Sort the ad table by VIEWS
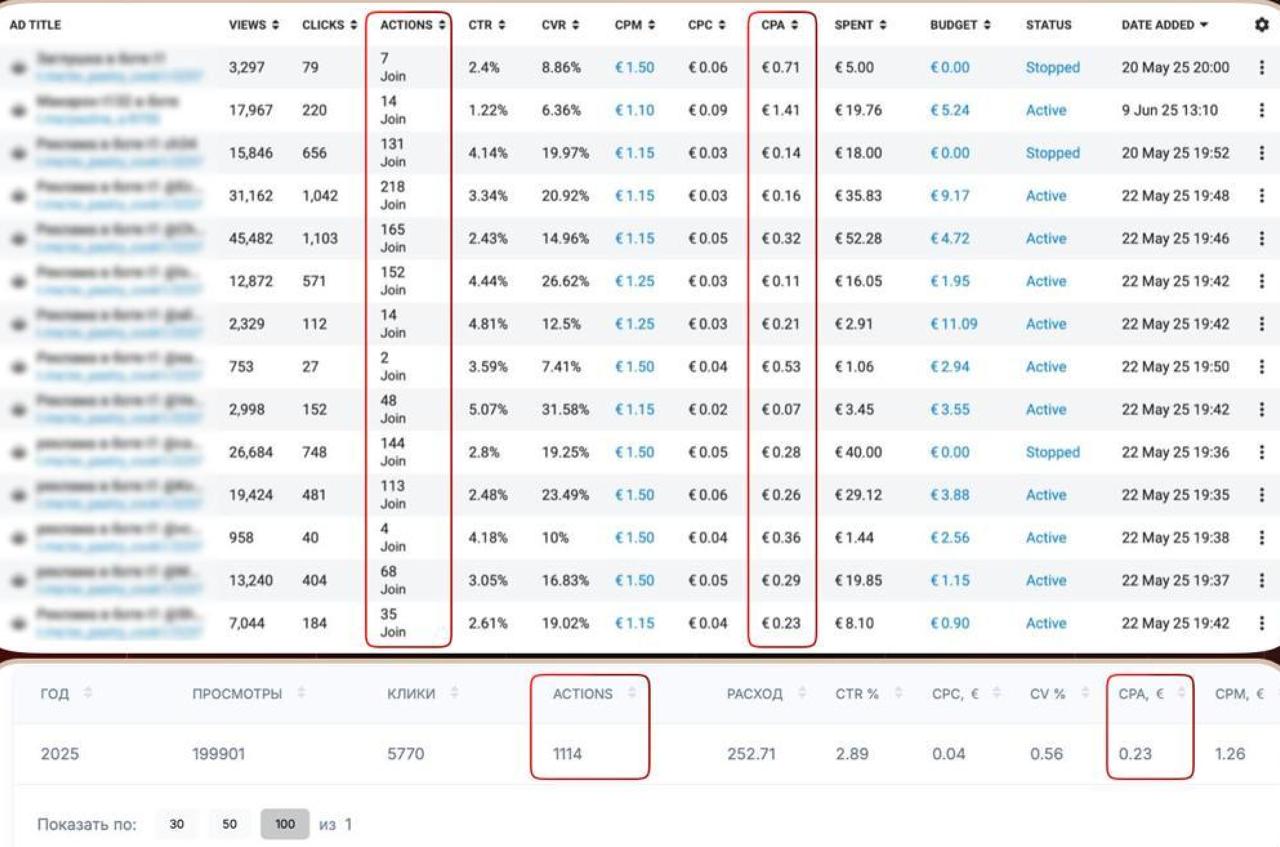Screen dimensions: 1280x847 click(x=254, y=24)
